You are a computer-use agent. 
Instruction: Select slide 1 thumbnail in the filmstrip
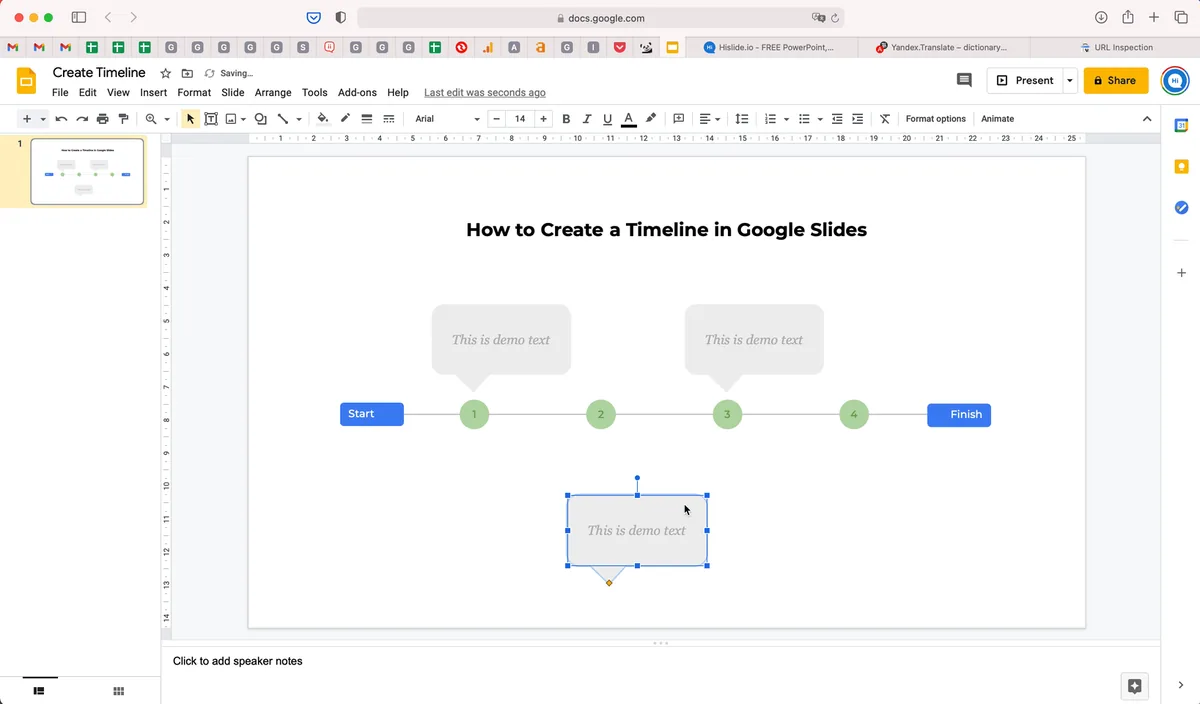coord(87,171)
